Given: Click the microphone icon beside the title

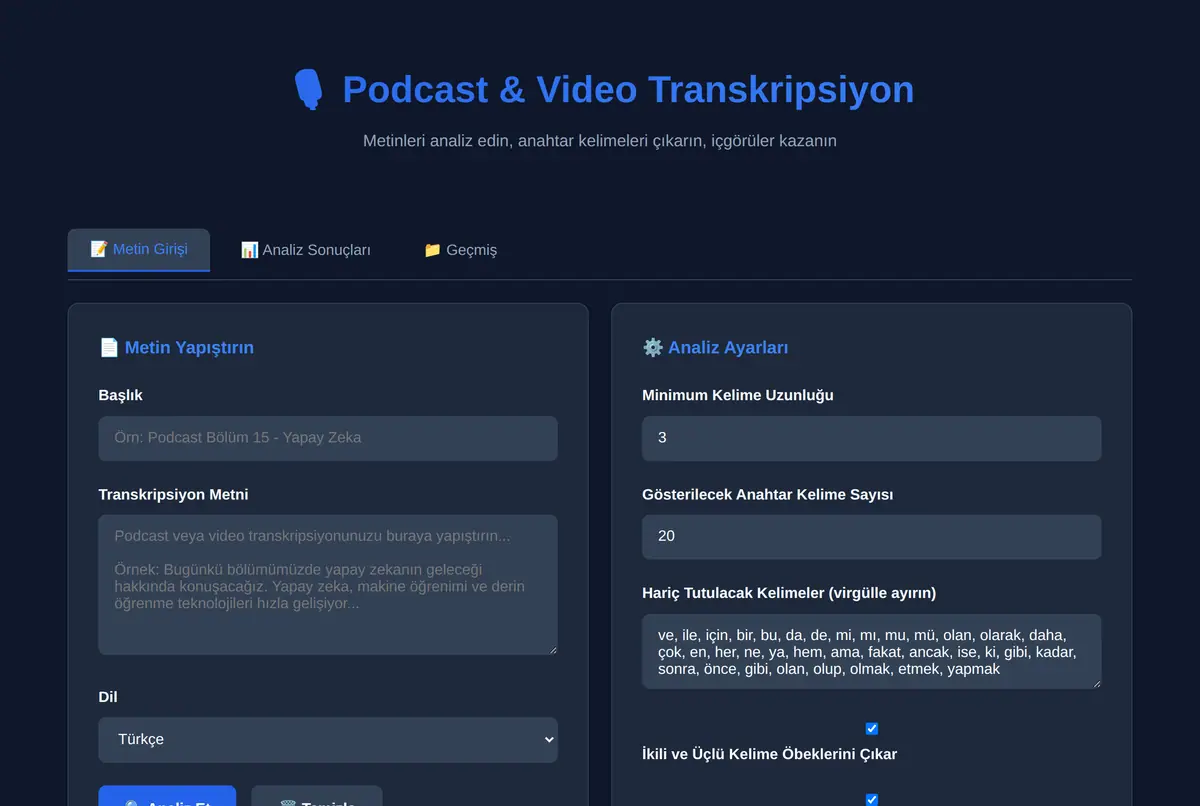Looking at the screenshot, I should pos(308,89).
